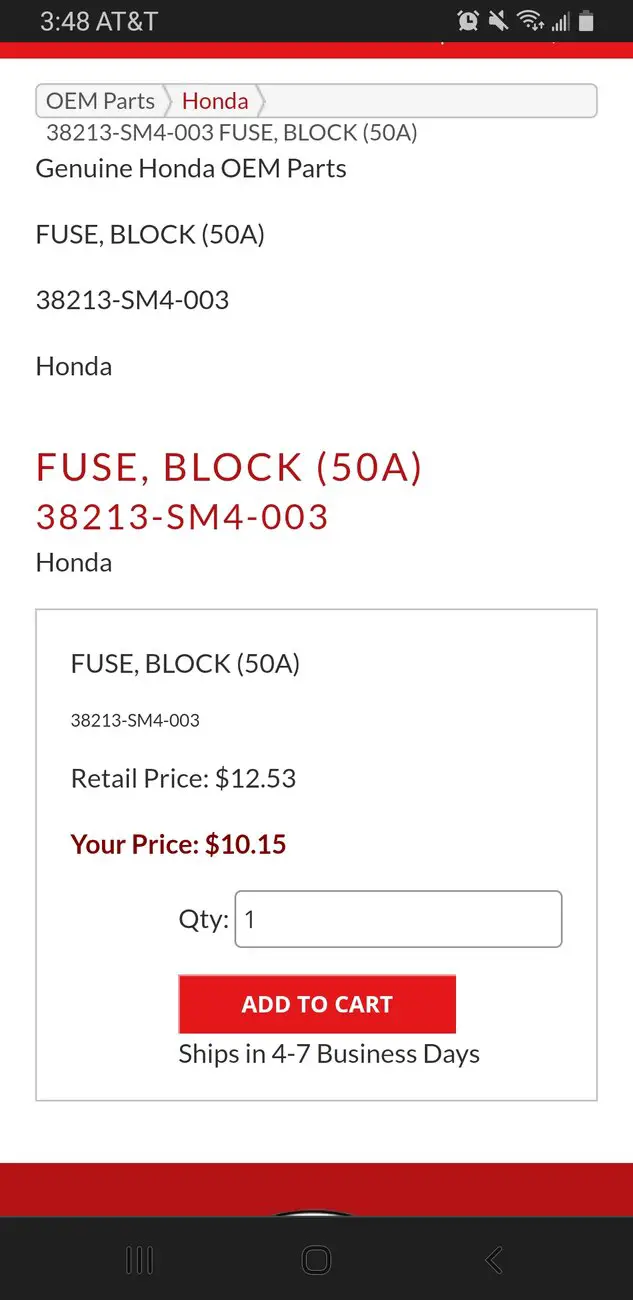Click chevron between OEM Parts and Honda

coord(168,101)
